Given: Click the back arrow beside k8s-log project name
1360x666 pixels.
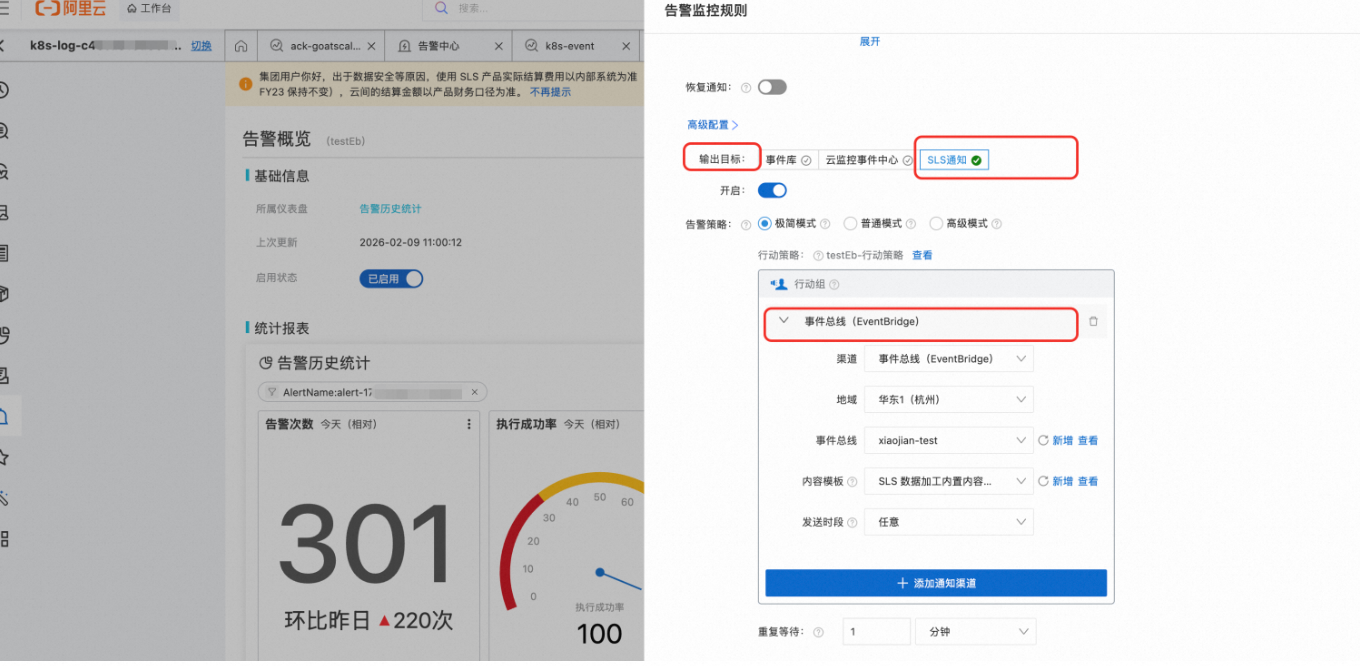Looking at the screenshot, I should click(x=3, y=45).
